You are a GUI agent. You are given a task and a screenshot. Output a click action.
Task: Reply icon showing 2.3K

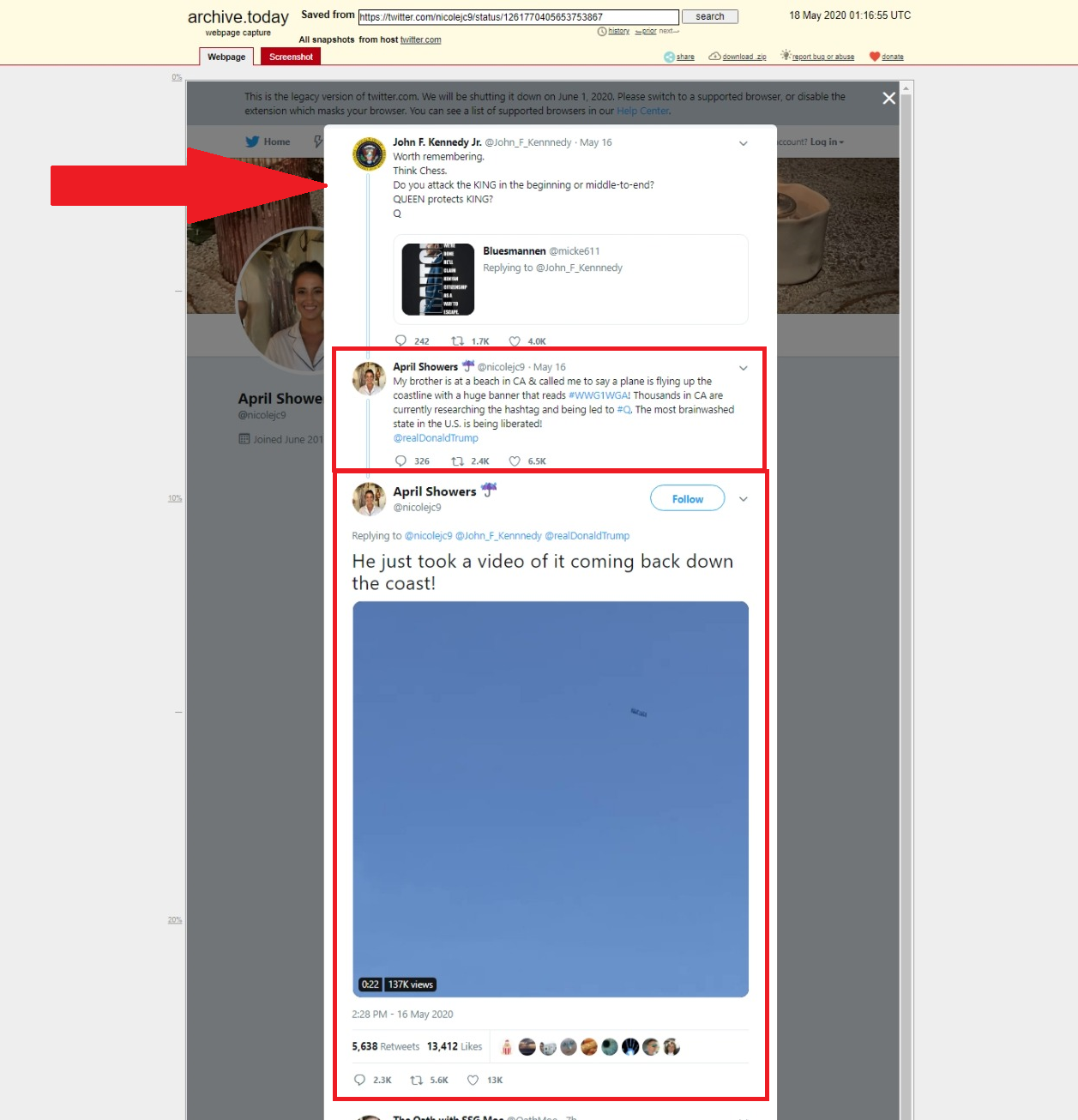tap(359, 1080)
